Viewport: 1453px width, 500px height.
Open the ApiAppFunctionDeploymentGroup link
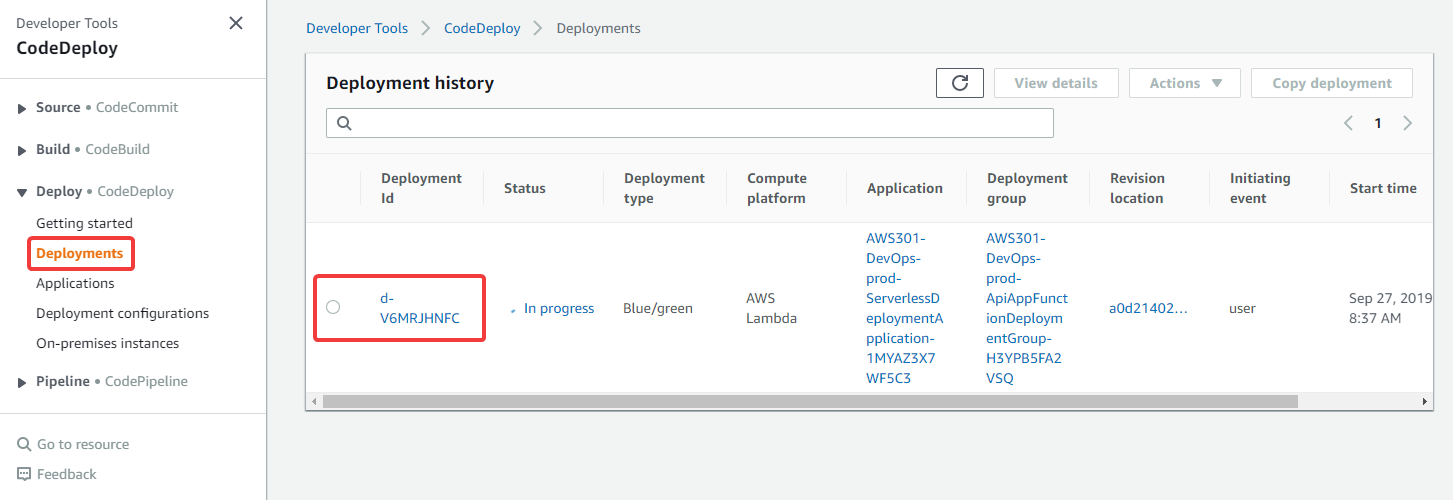[x=1027, y=308]
